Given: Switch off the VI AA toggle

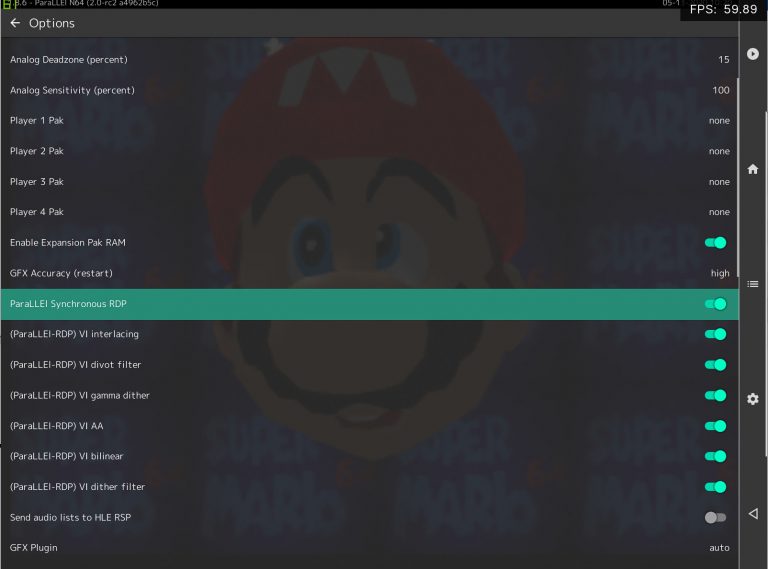Looking at the screenshot, I should click(x=715, y=426).
